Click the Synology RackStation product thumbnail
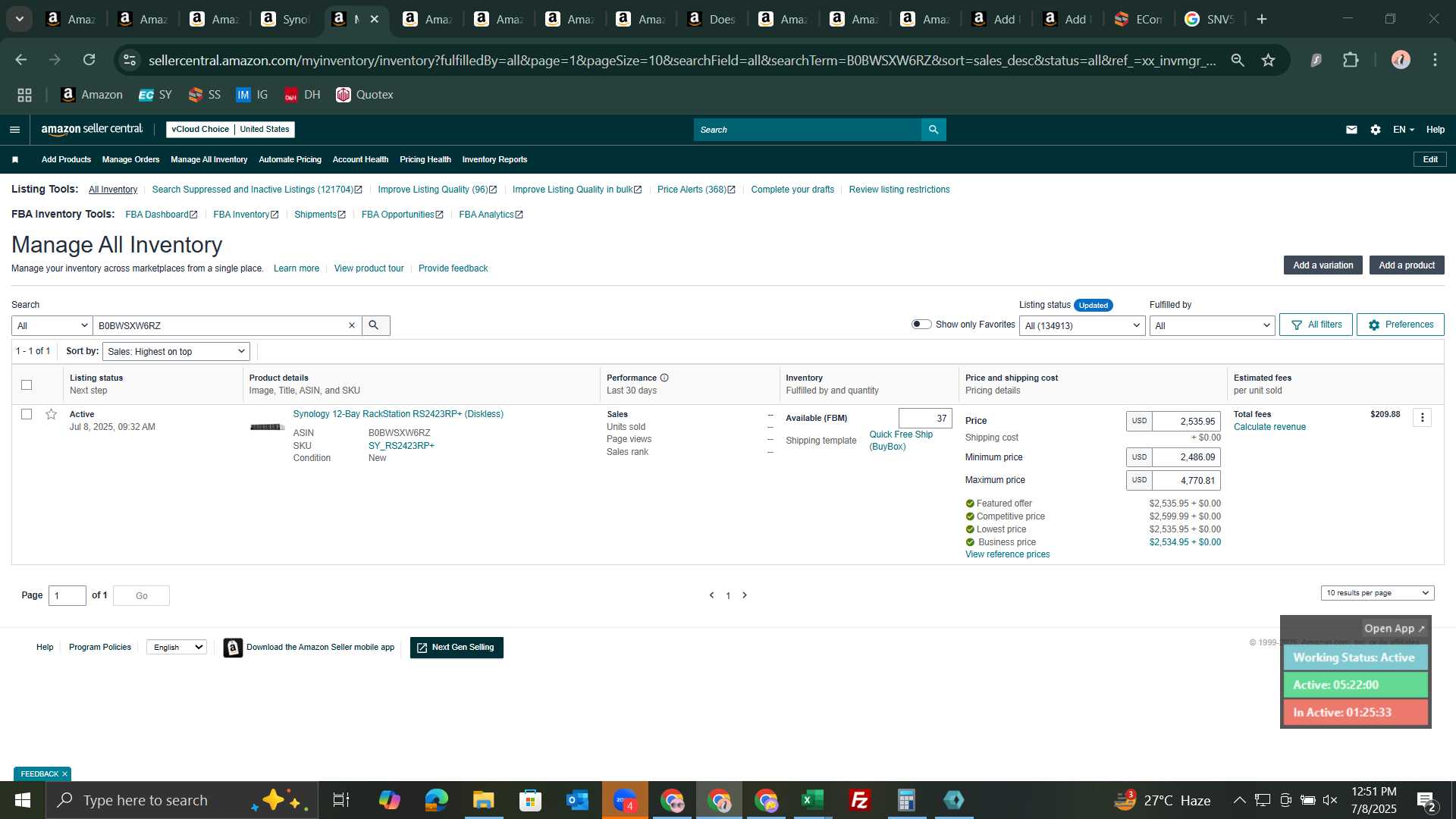This screenshot has height=819, width=1456. 267,428
